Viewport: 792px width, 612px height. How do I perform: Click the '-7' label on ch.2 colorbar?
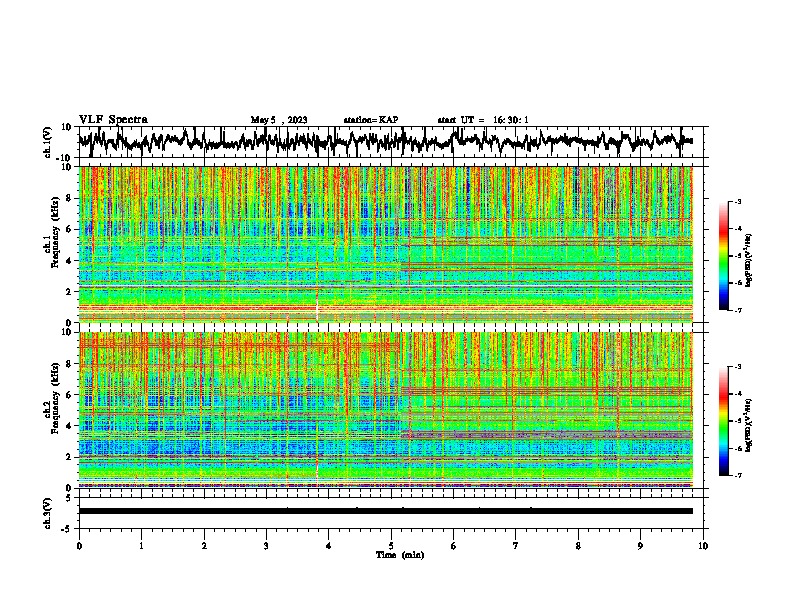(737, 475)
